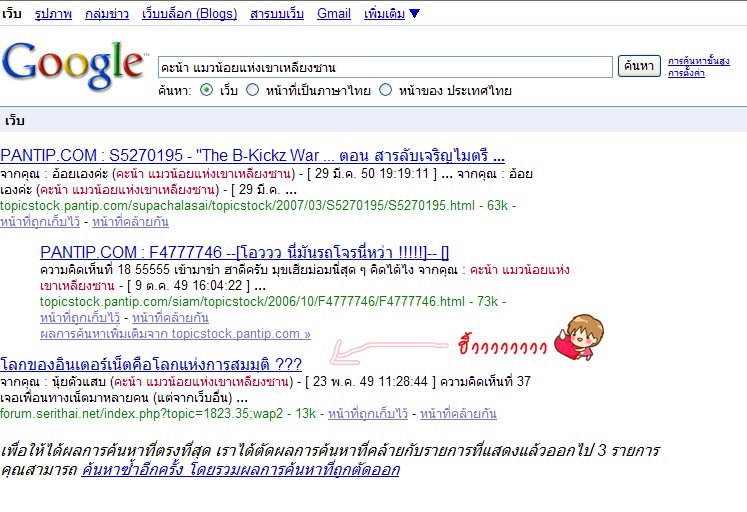This screenshot has height=512, width=747.
Task: Open cached page link of F4777746 result
Action: [x=80, y=318]
